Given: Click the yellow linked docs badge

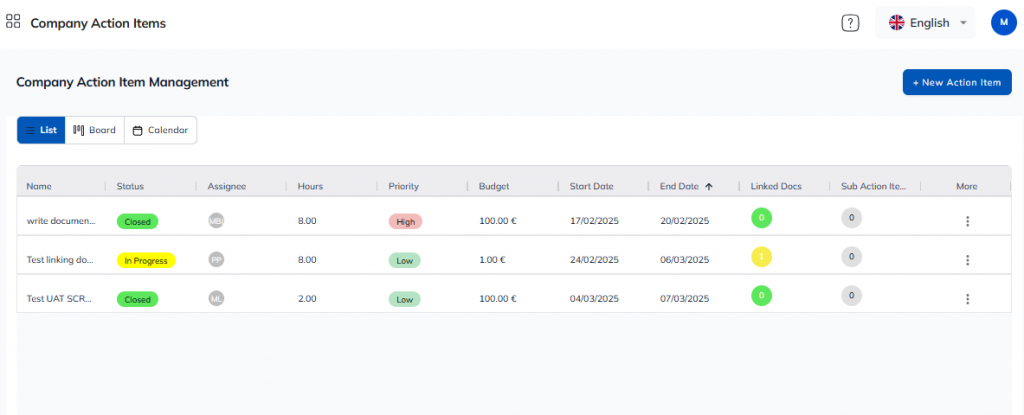Looking at the screenshot, I should [761, 257].
